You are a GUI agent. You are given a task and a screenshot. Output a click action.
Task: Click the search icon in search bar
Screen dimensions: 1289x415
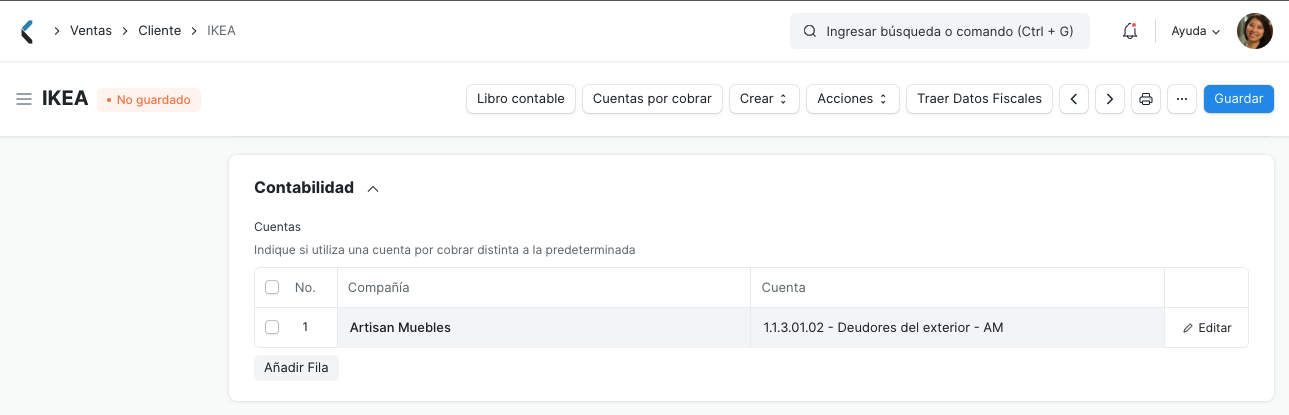(810, 31)
